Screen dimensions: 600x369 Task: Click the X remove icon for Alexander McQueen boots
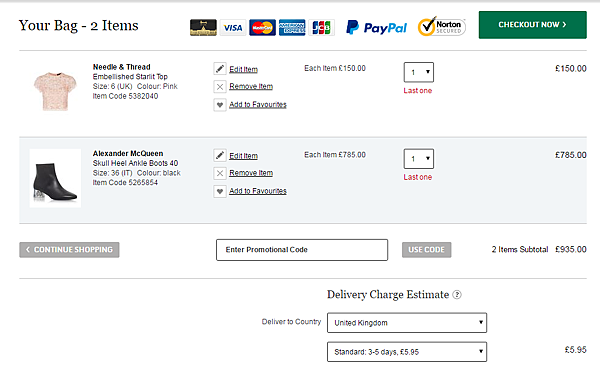pos(220,173)
